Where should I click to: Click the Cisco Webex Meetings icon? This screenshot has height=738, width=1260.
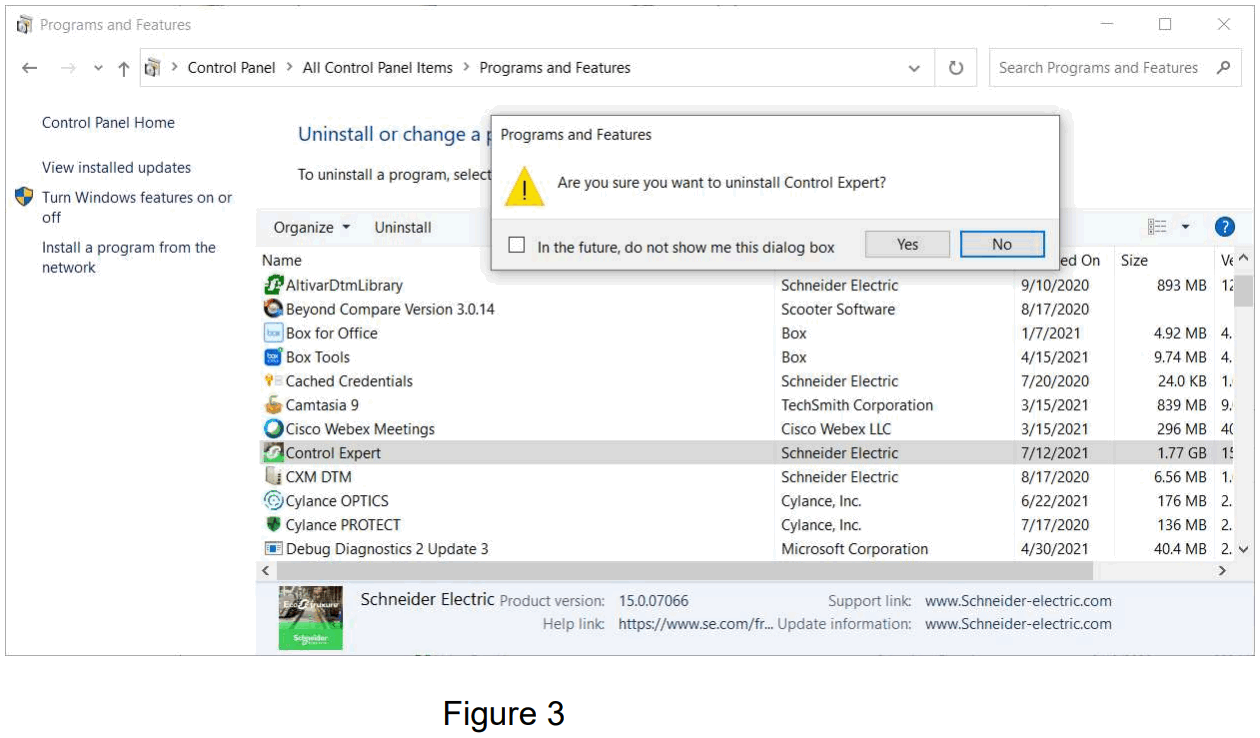271,429
